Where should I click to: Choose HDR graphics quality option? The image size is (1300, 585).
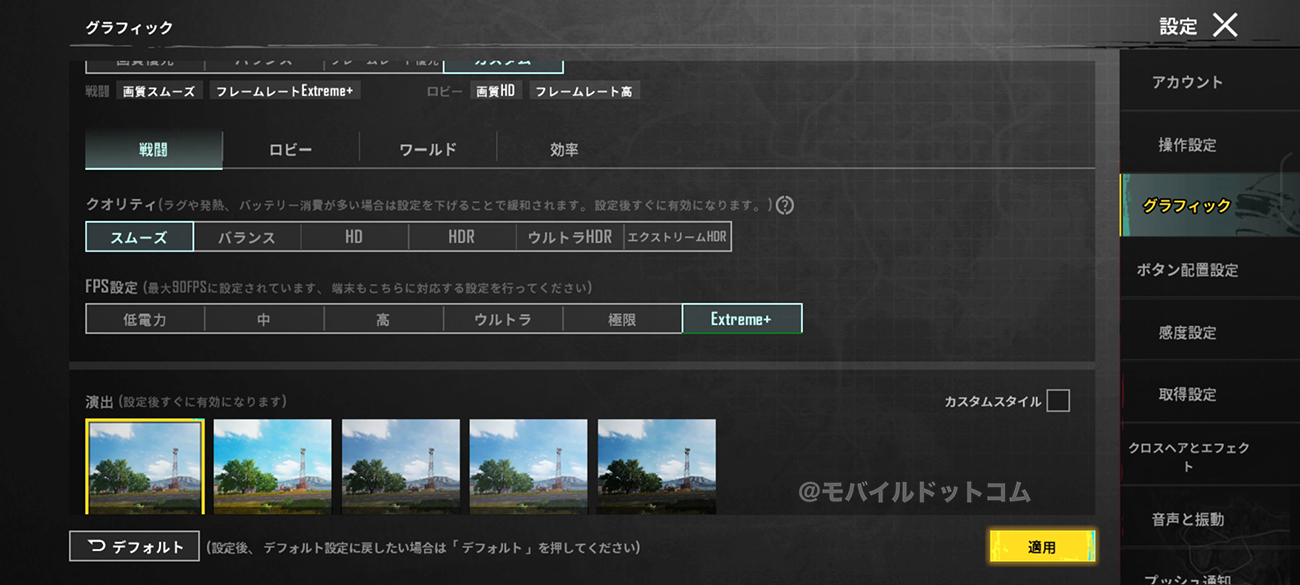point(462,237)
